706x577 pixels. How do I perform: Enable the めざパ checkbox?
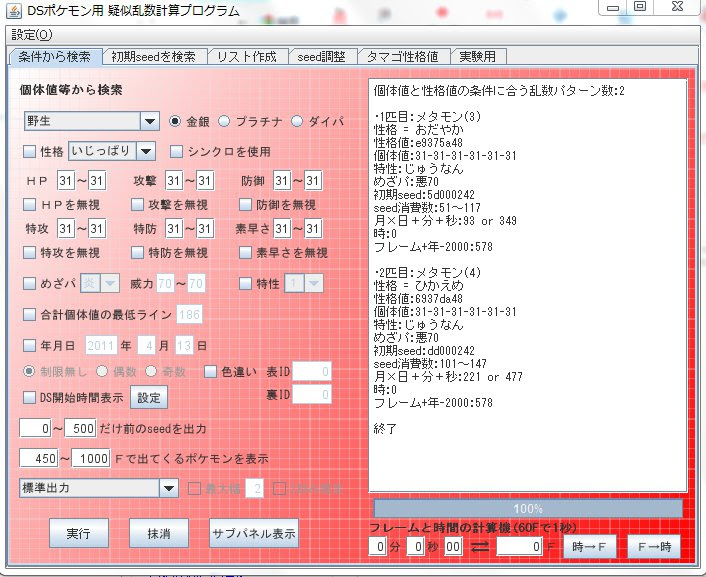[x=29, y=283]
